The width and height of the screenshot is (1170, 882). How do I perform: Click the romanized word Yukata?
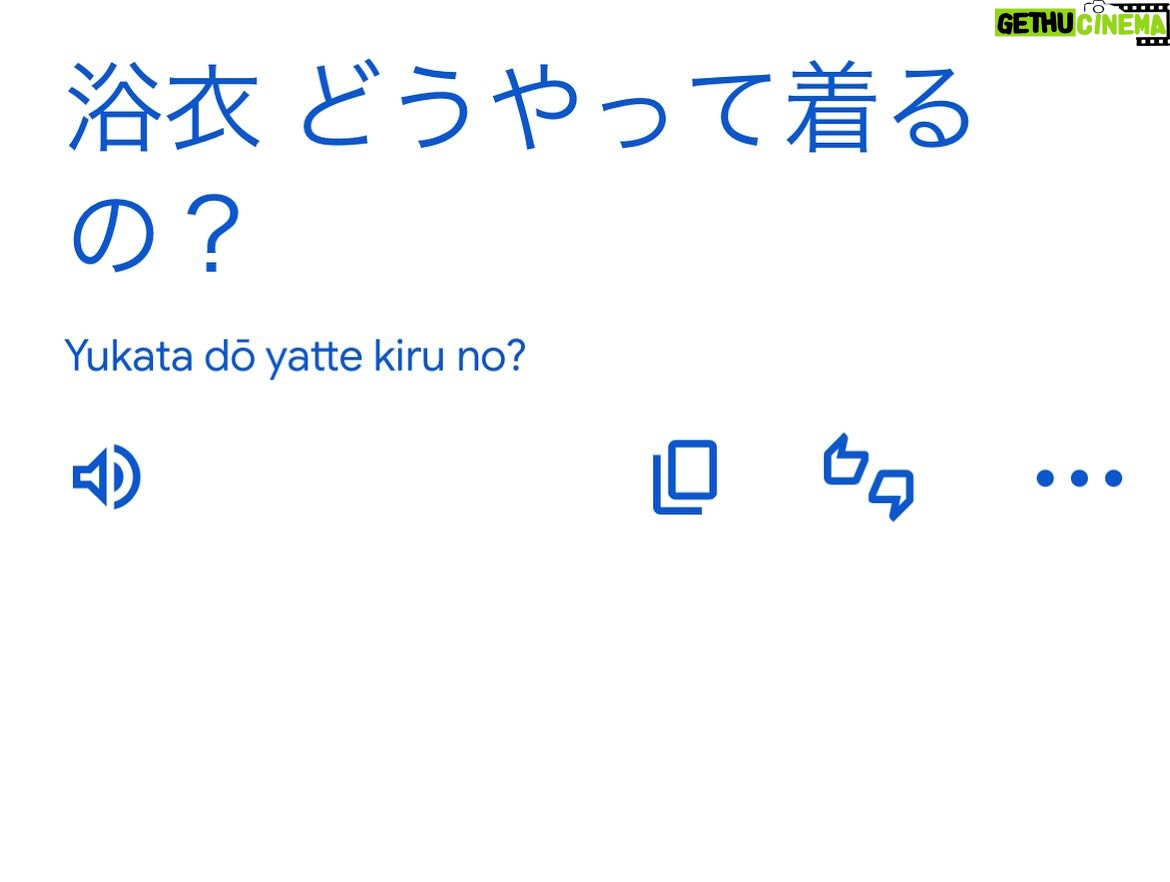(x=128, y=357)
